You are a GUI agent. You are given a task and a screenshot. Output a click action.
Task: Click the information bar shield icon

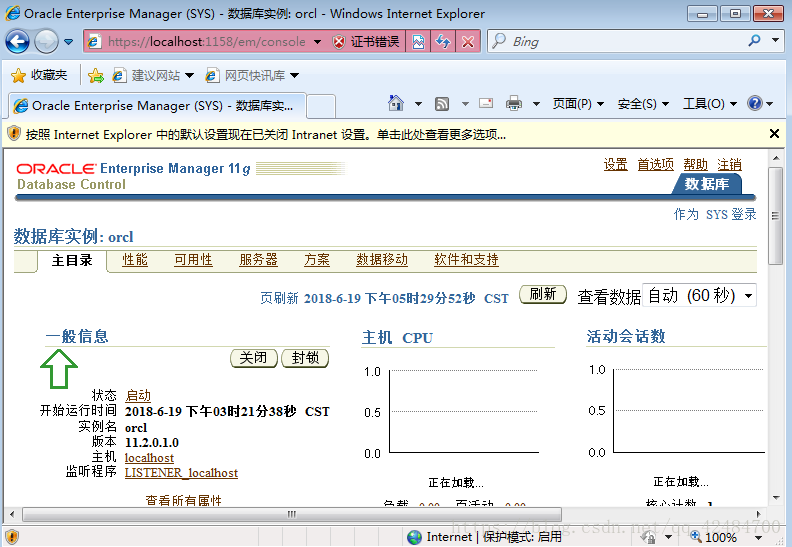[x=14, y=134]
